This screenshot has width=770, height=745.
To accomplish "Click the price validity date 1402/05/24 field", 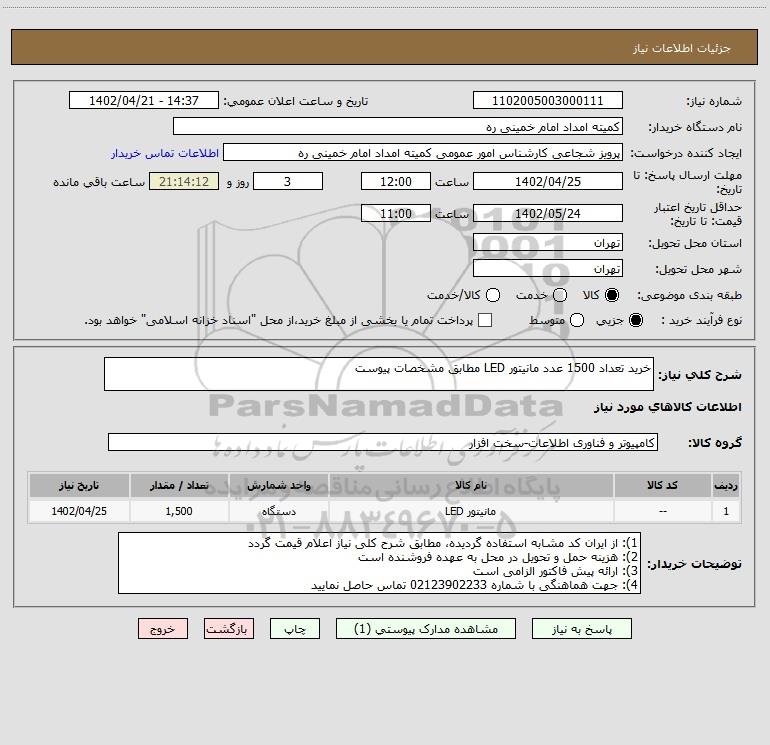I will (548, 213).
